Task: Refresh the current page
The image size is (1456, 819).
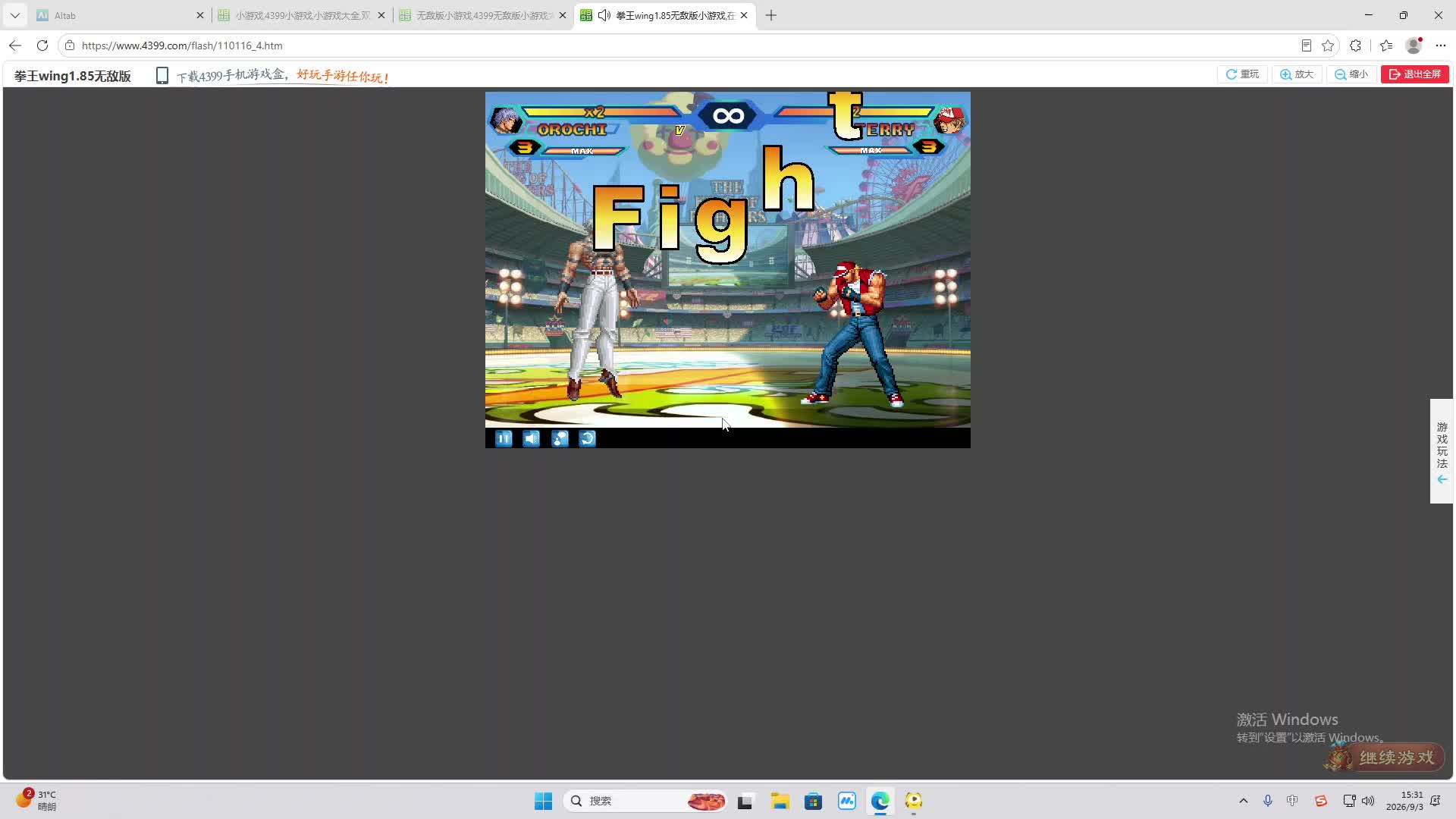Action: 42,45
